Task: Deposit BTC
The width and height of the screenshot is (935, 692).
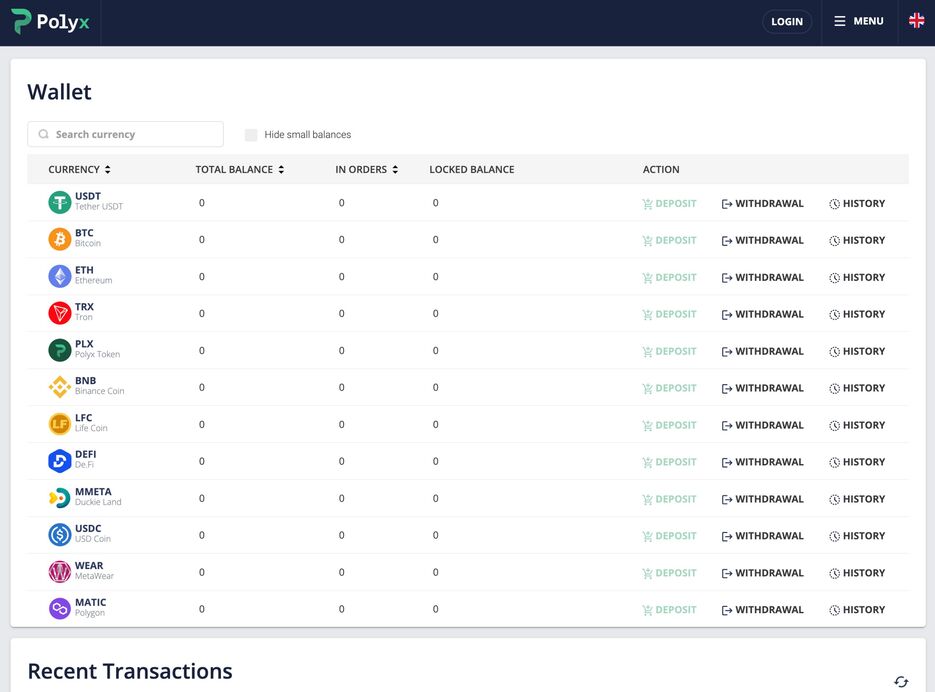Action: (x=669, y=240)
